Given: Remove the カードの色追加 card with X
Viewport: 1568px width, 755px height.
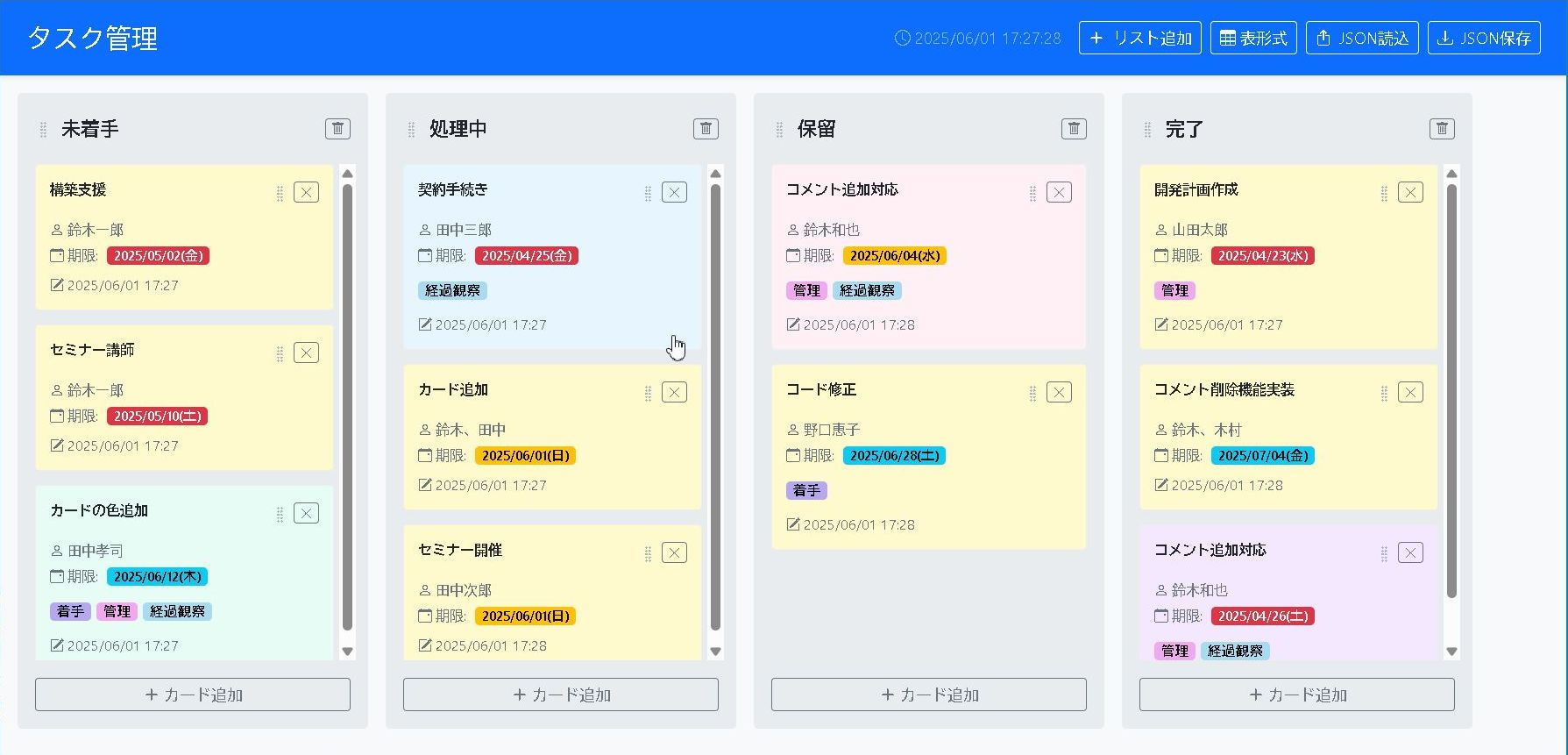Looking at the screenshot, I should [306, 513].
